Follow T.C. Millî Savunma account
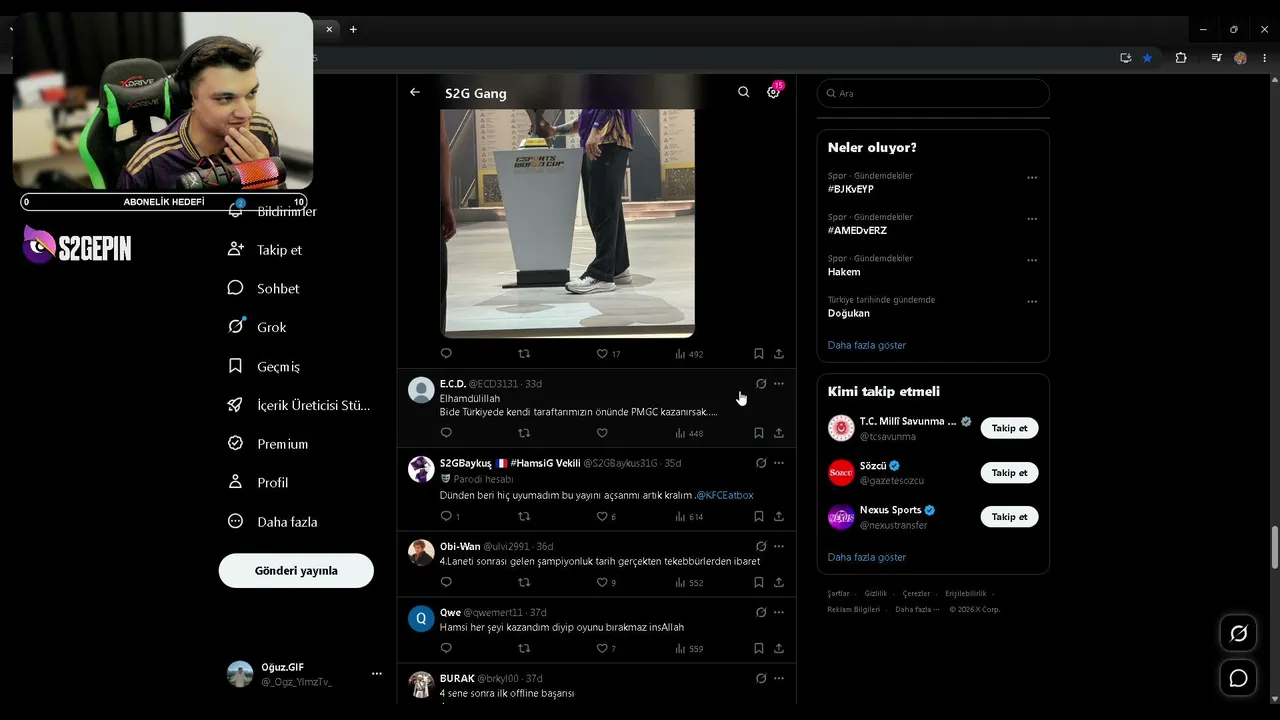 click(1009, 428)
